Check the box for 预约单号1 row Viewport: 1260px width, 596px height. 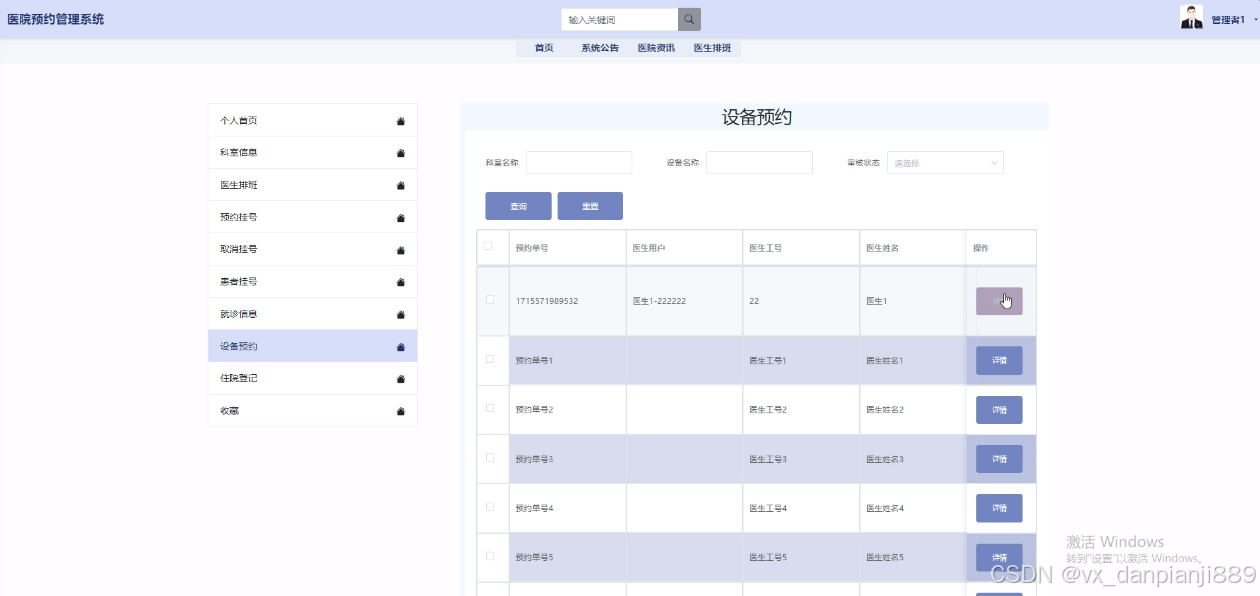(490, 358)
